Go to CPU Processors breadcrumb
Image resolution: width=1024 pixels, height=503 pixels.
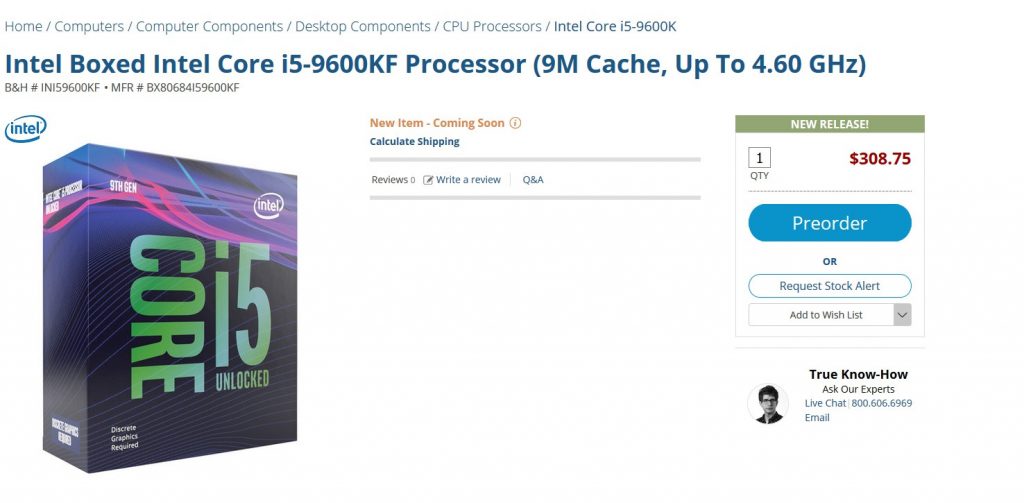(492, 27)
